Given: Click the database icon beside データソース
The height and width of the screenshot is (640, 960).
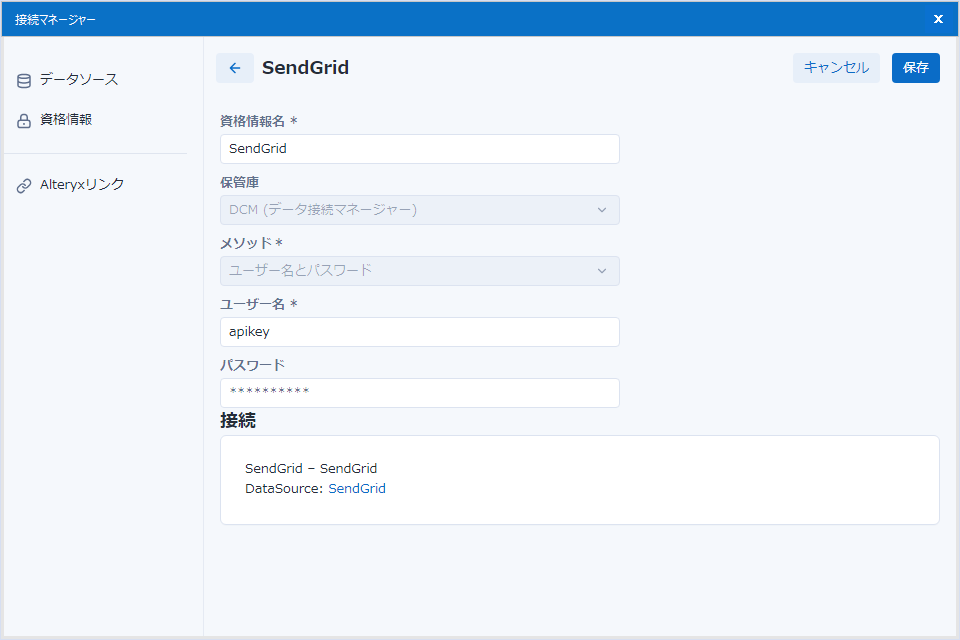Looking at the screenshot, I should pyautogui.click(x=24, y=81).
